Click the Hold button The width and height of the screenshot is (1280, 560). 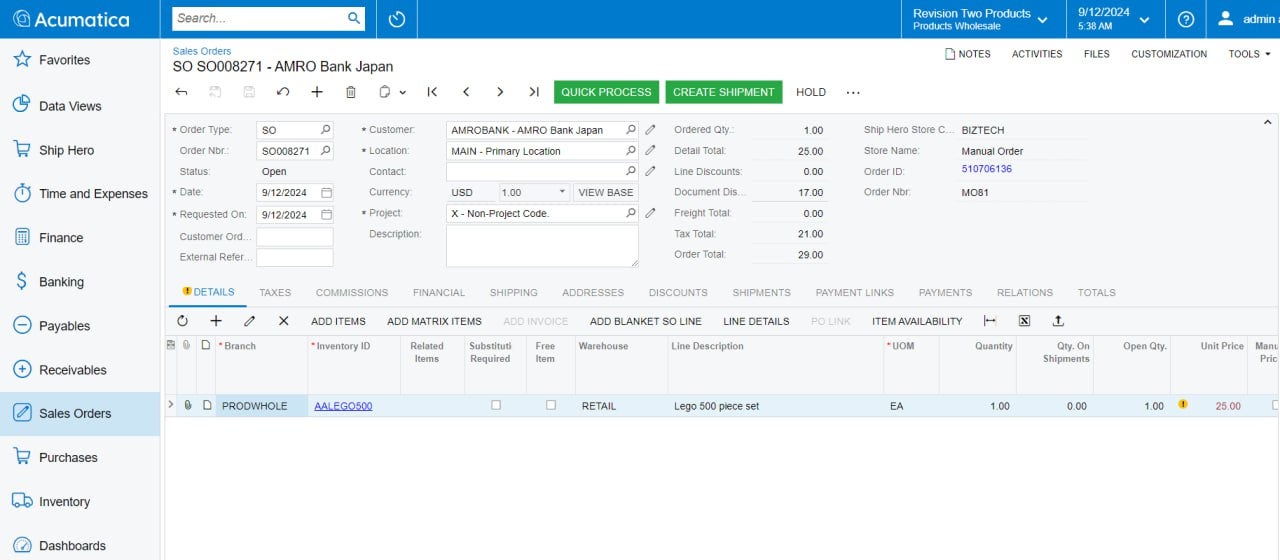click(x=811, y=92)
